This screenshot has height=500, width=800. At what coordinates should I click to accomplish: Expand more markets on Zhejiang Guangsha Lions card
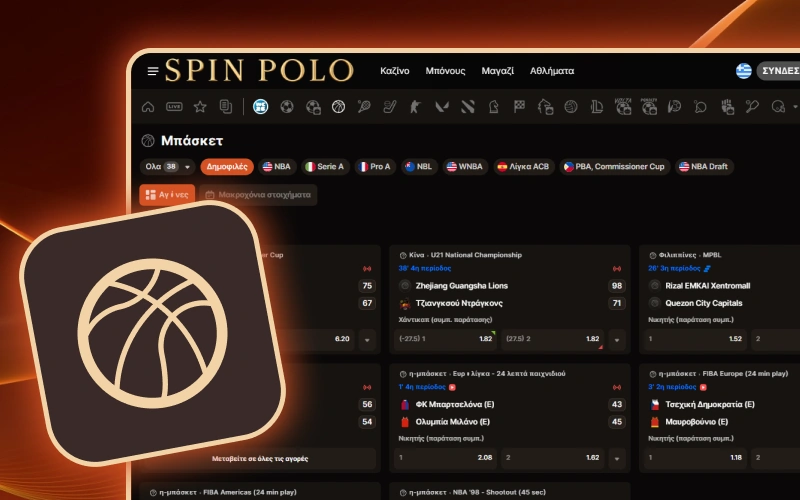[617, 340]
